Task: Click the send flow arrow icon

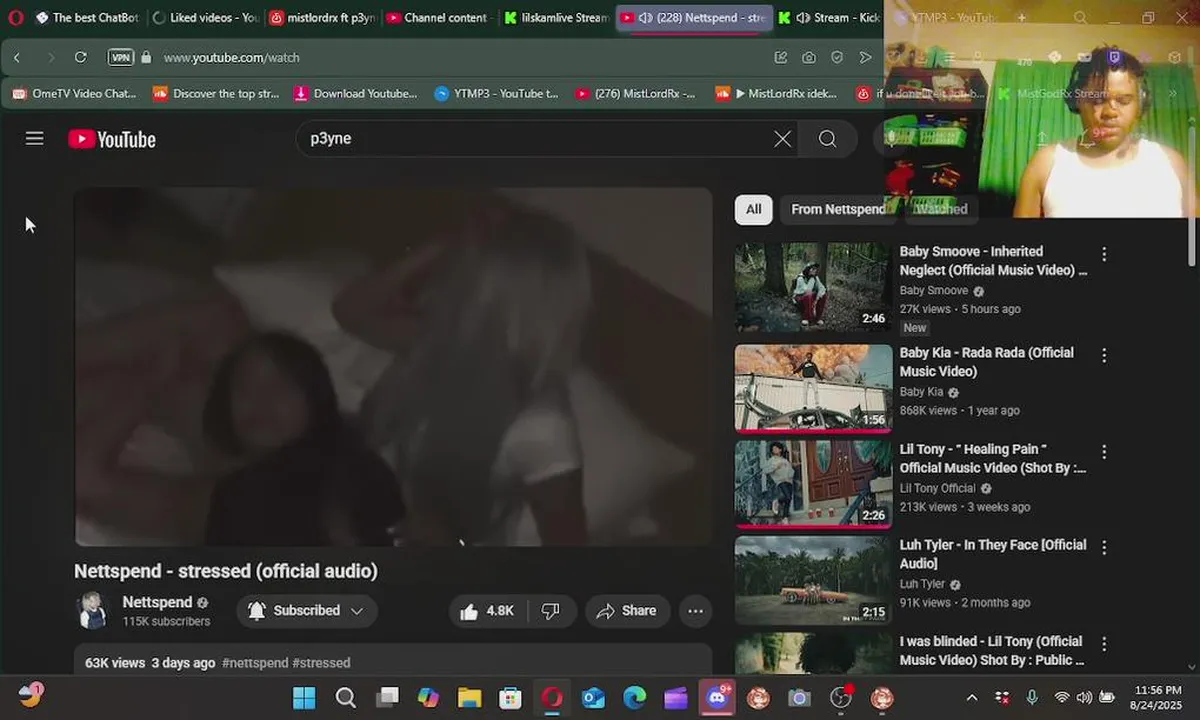Action: [x=865, y=57]
